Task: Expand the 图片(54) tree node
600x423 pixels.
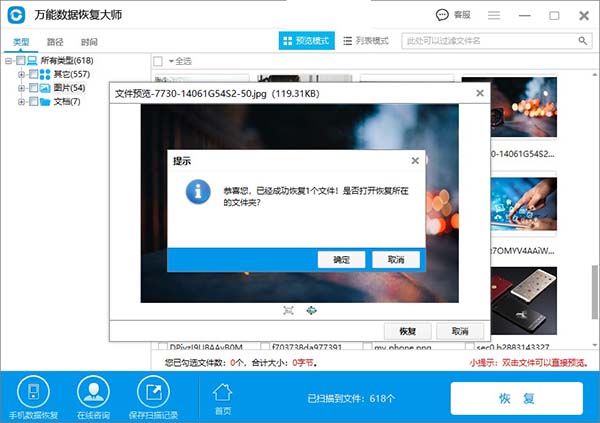Action: tap(21, 88)
